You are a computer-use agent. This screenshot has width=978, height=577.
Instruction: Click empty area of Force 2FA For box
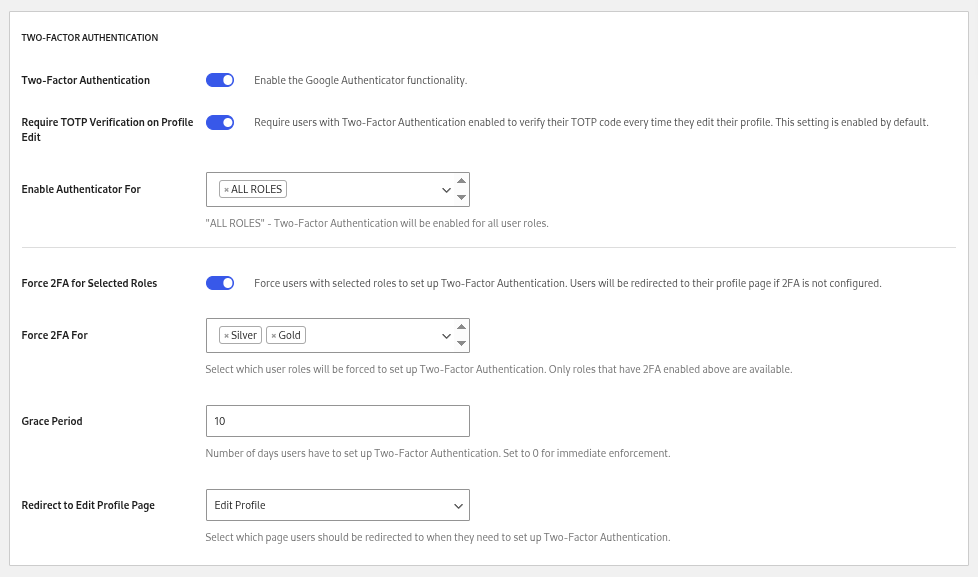click(x=370, y=336)
